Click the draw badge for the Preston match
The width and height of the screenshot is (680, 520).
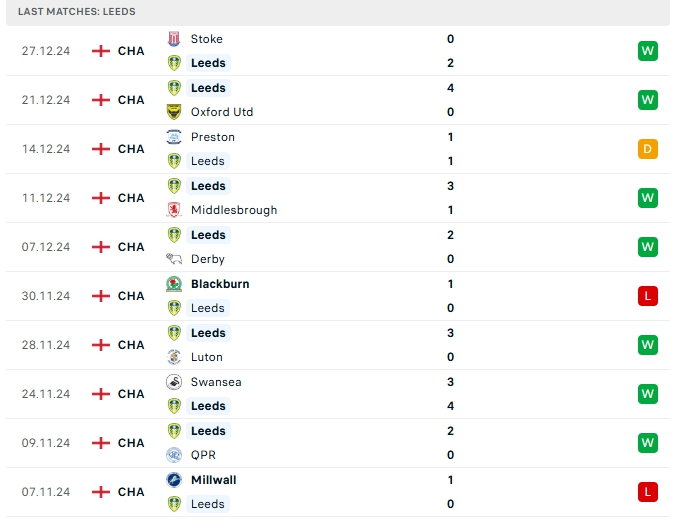[648, 149]
